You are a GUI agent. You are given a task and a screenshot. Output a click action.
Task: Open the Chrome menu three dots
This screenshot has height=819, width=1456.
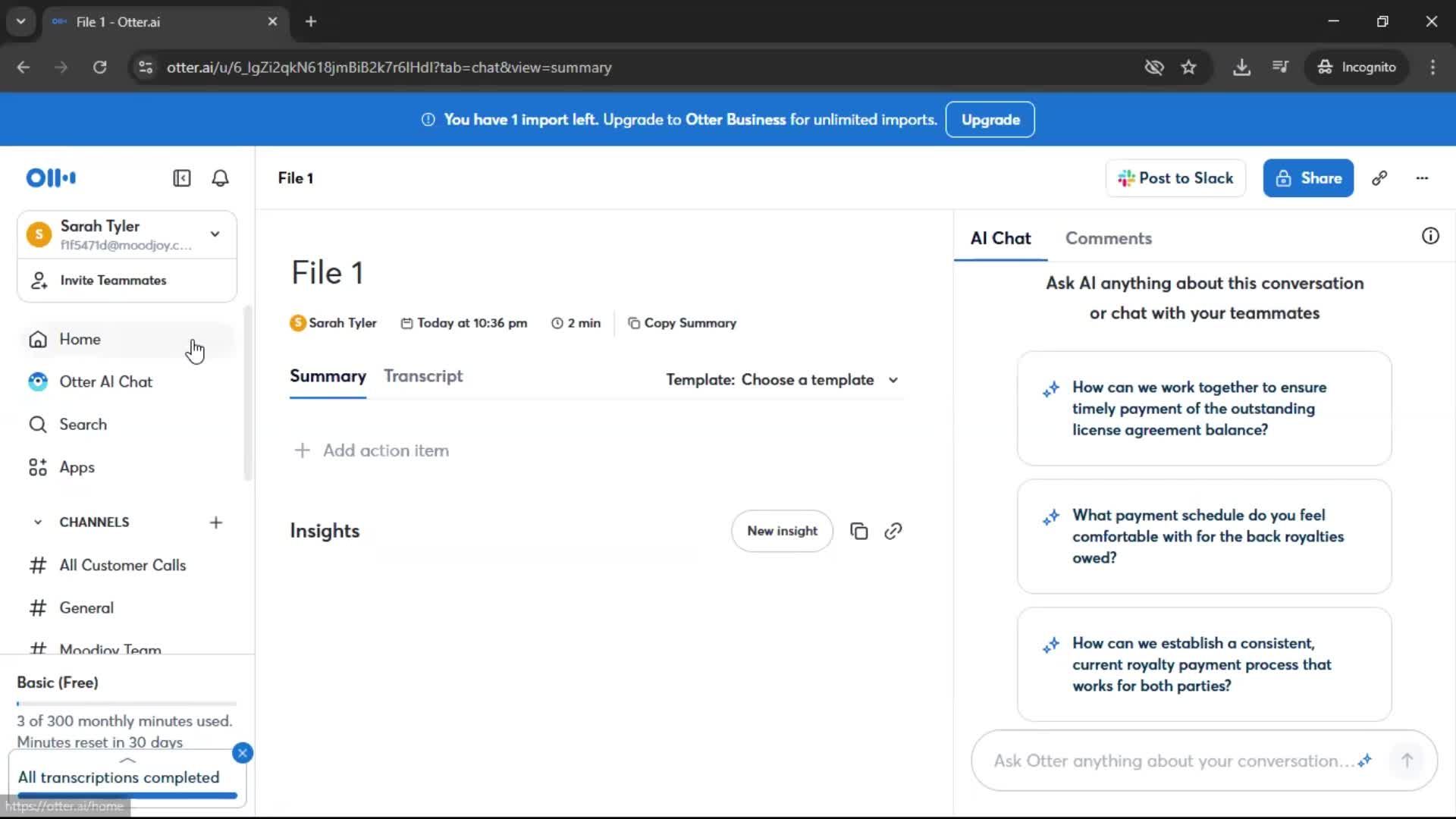[1432, 67]
